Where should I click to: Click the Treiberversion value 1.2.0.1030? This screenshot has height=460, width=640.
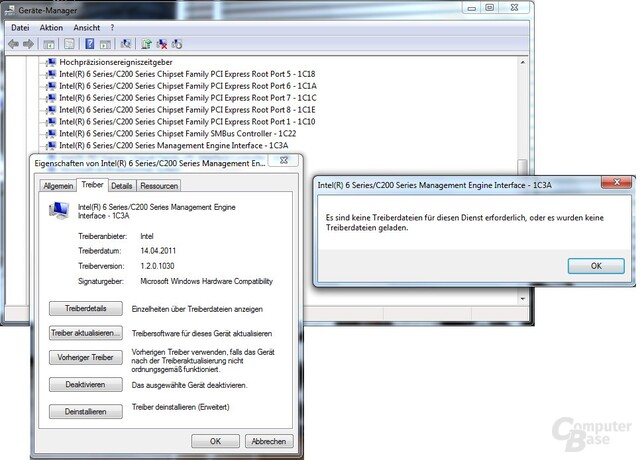pos(157,266)
